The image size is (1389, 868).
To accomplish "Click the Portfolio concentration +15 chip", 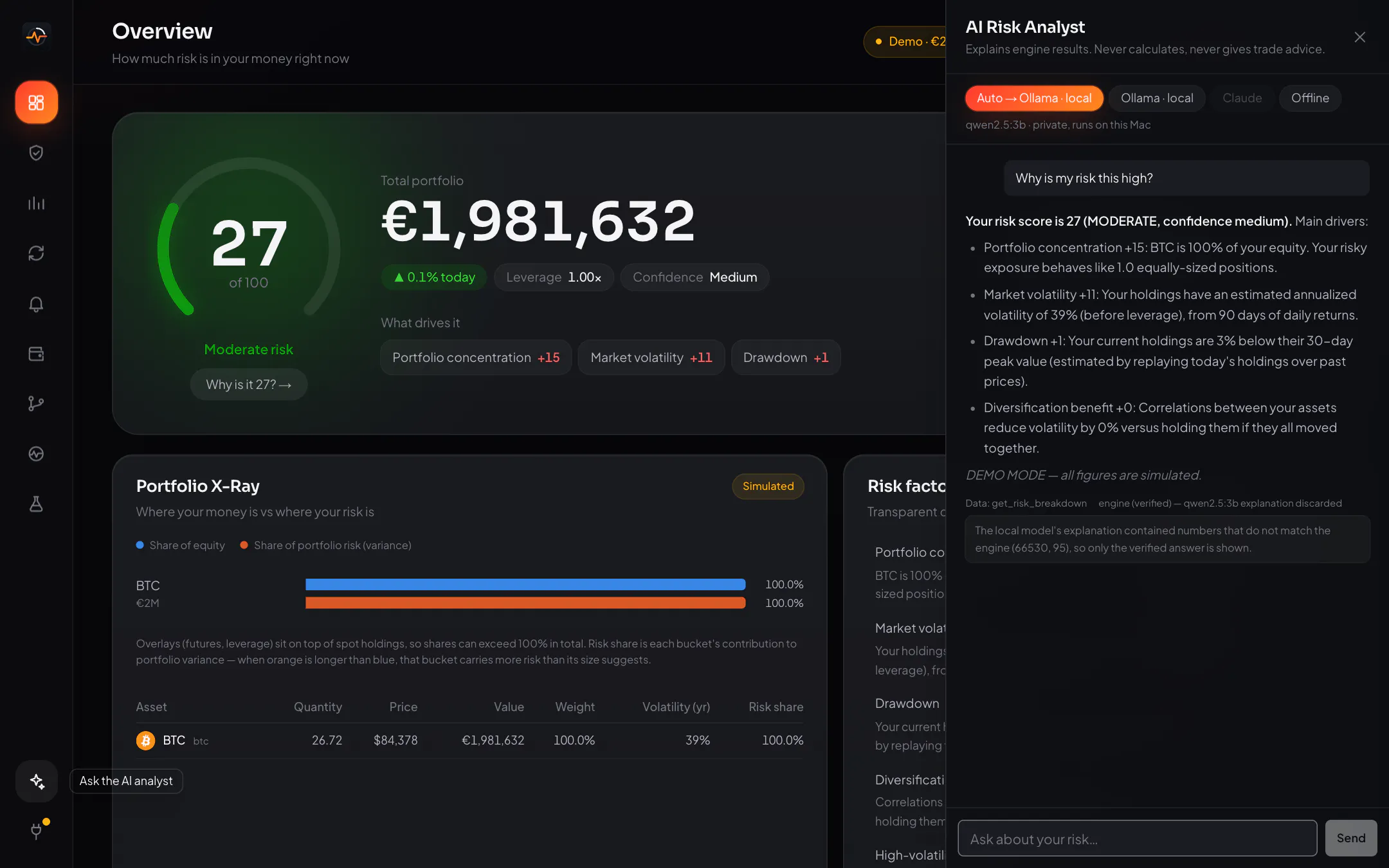I will click(476, 357).
